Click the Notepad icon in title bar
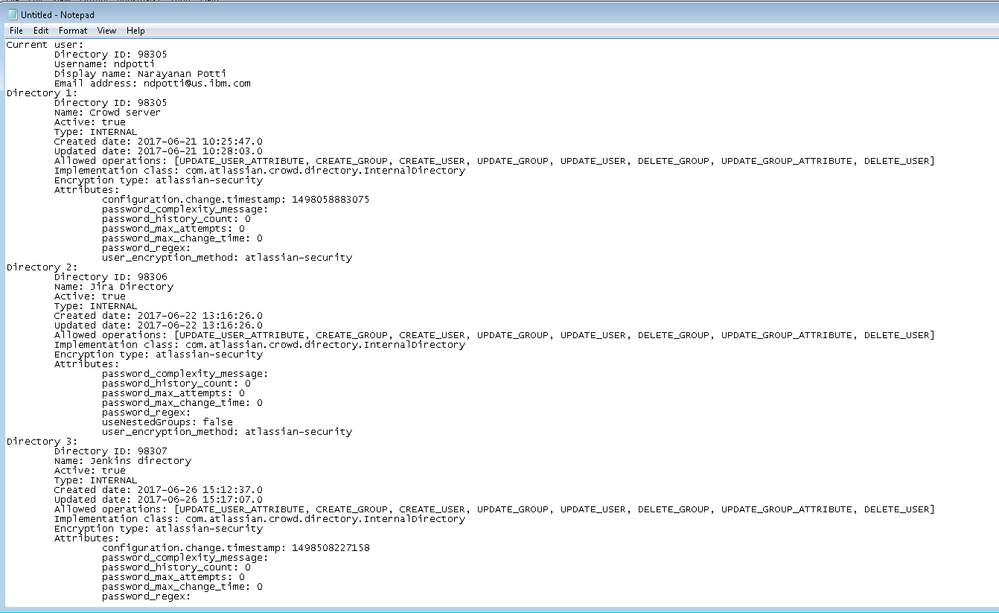The image size is (999, 613). [12, 15]
